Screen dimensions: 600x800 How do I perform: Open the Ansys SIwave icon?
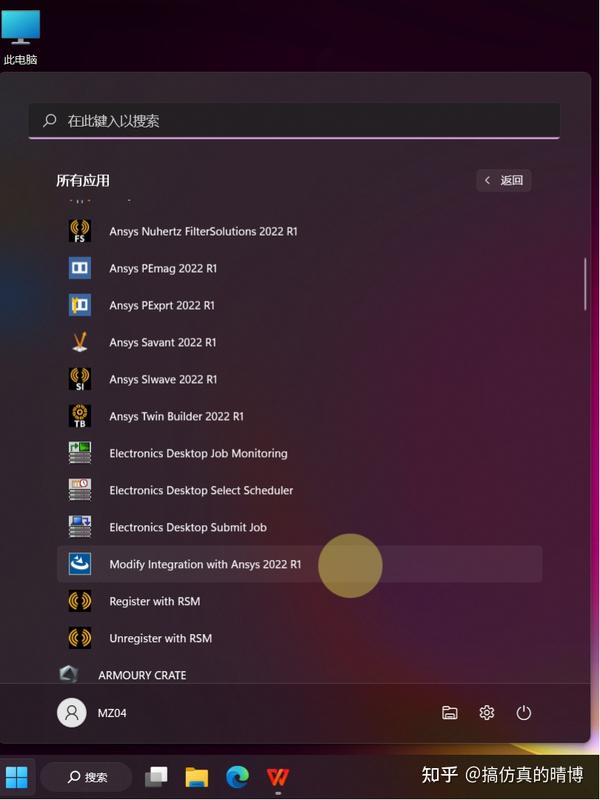click(80, 379)
